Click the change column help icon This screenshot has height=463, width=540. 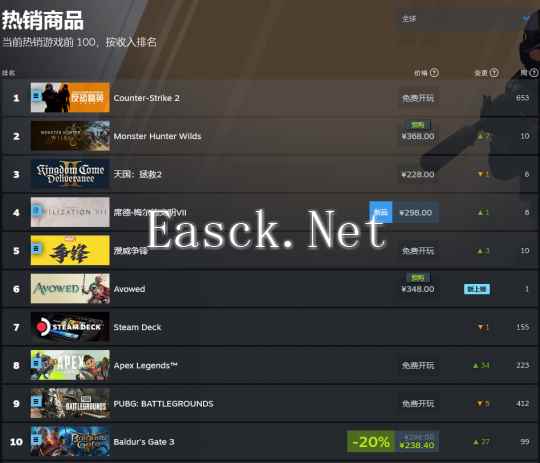tap(494, 73)
